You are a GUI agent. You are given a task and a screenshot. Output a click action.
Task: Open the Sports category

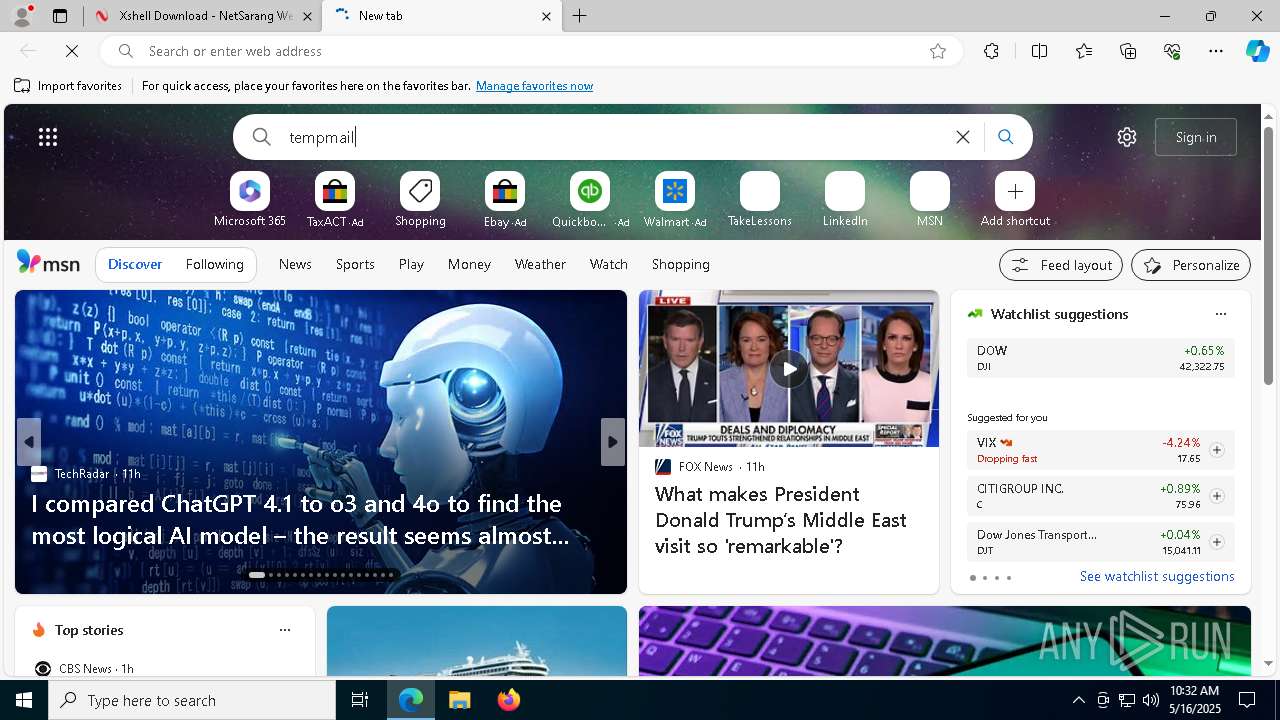click(x=355, y=264)
